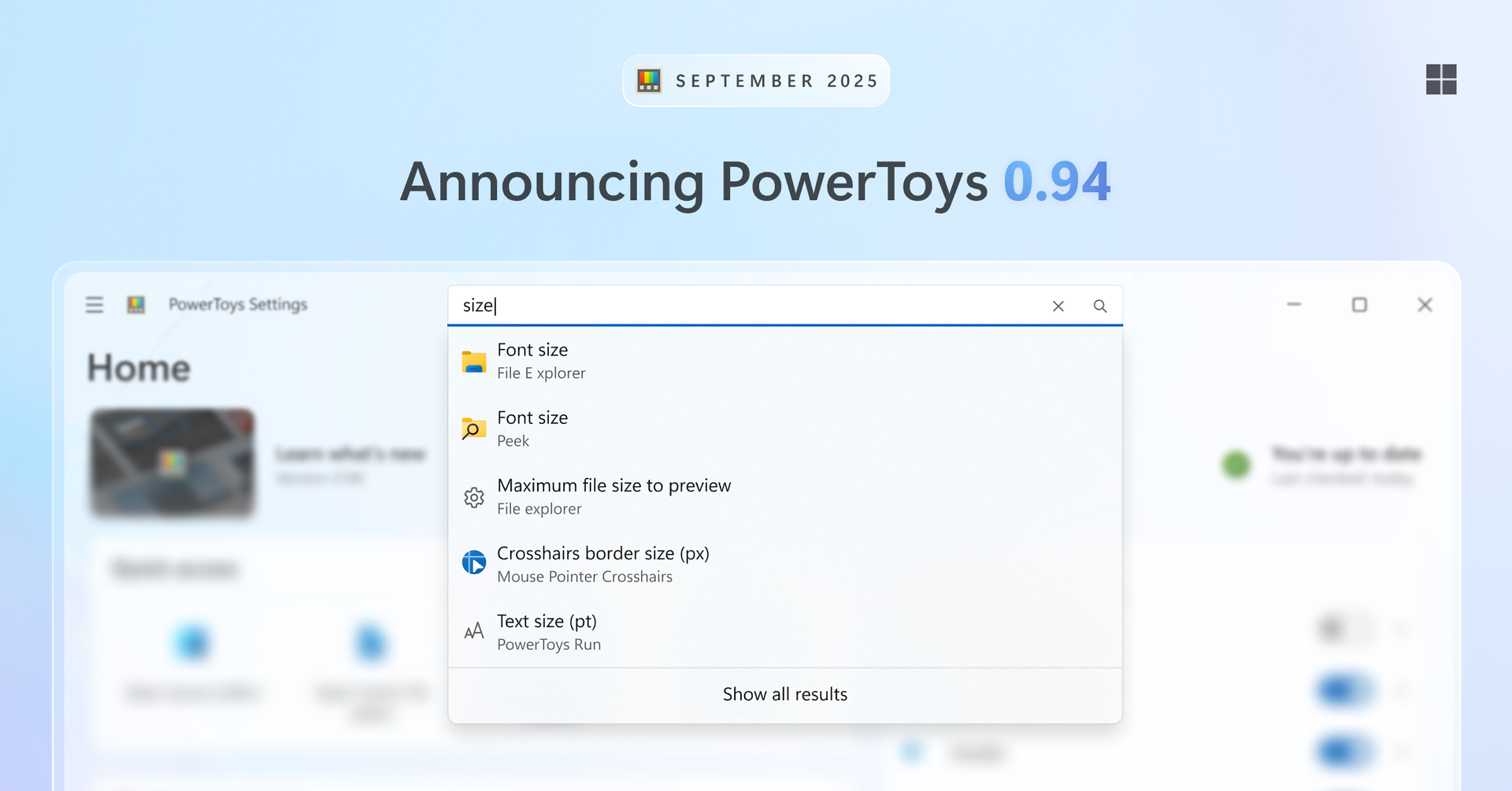Click the File Explorer folder icon beside Font size
The image size is (1512, 791).
coord(473,362)
